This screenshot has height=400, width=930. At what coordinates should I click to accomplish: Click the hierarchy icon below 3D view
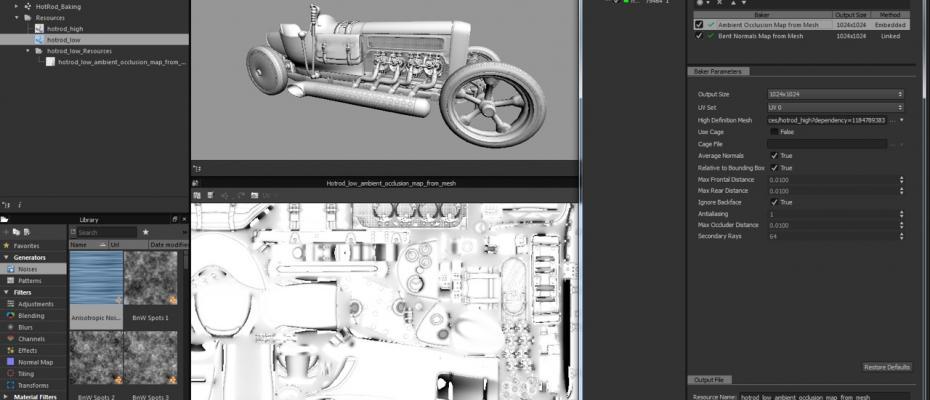pos(197,169)
